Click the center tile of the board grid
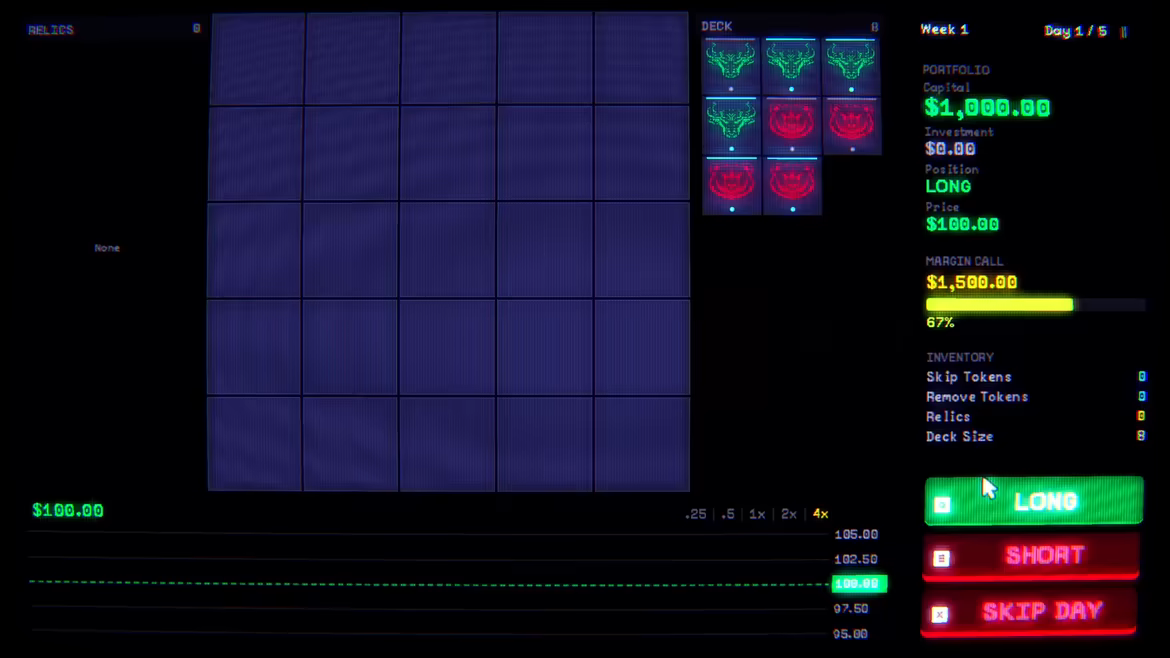1170x658 pixels. 448,250
